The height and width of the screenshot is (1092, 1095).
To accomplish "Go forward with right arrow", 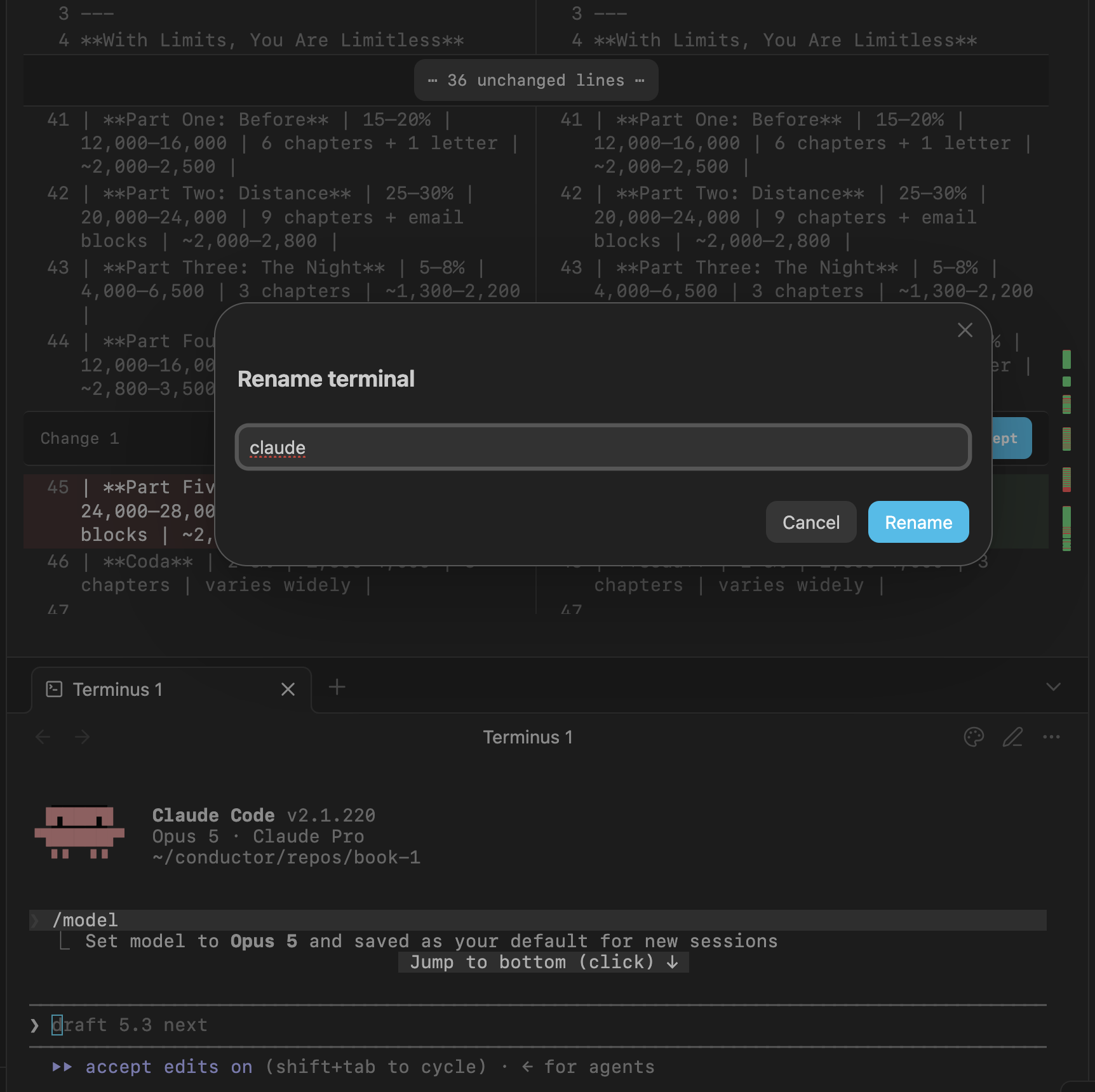I will pyautogui.click(x=82, y=737).
